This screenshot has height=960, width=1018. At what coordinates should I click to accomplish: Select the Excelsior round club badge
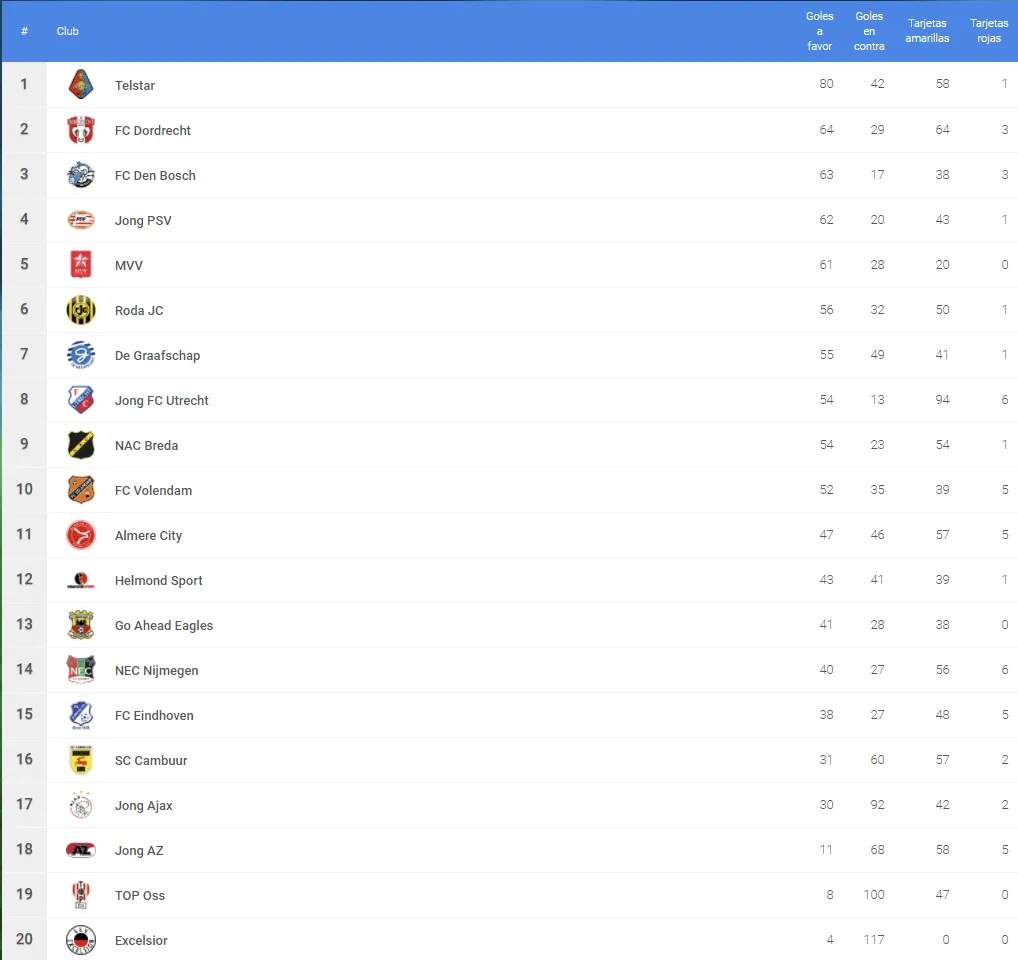pyautogui.click(x=81, y=939)
